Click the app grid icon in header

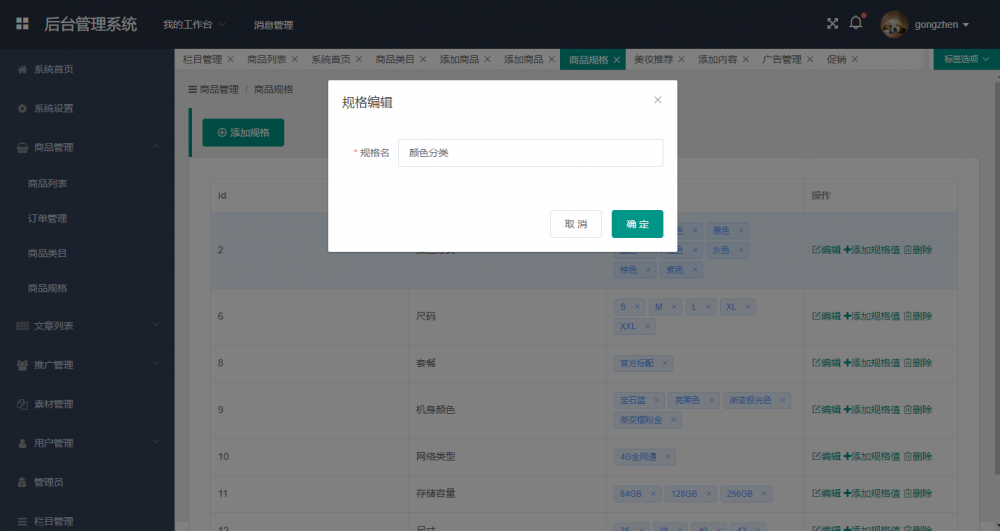coord(22,24)
